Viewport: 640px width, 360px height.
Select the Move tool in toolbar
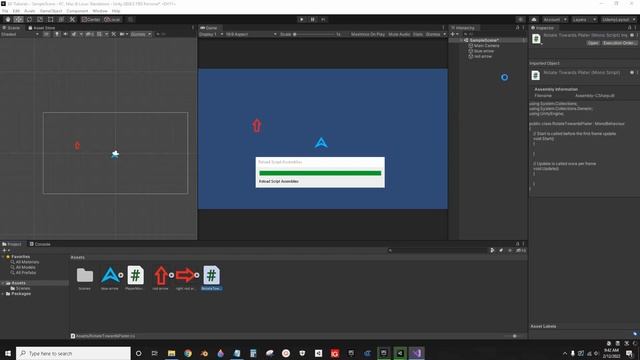[x=18, y=20]
